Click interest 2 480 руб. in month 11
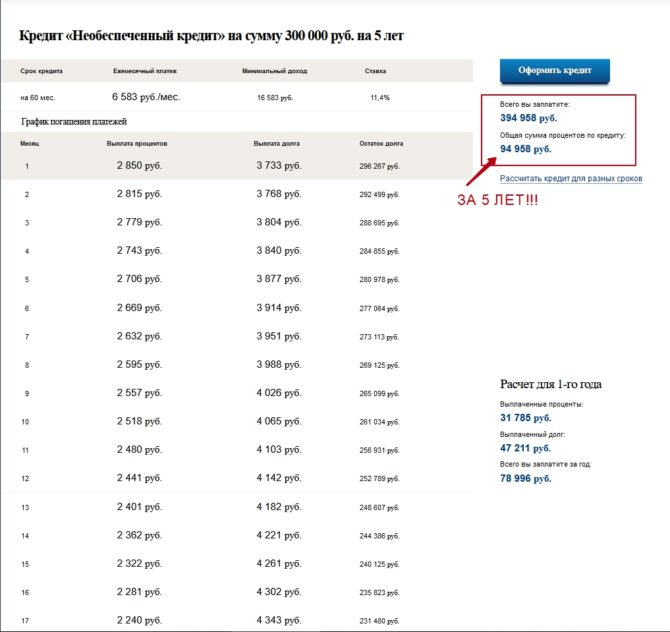The image size is (670, 632). click(139, 449)
